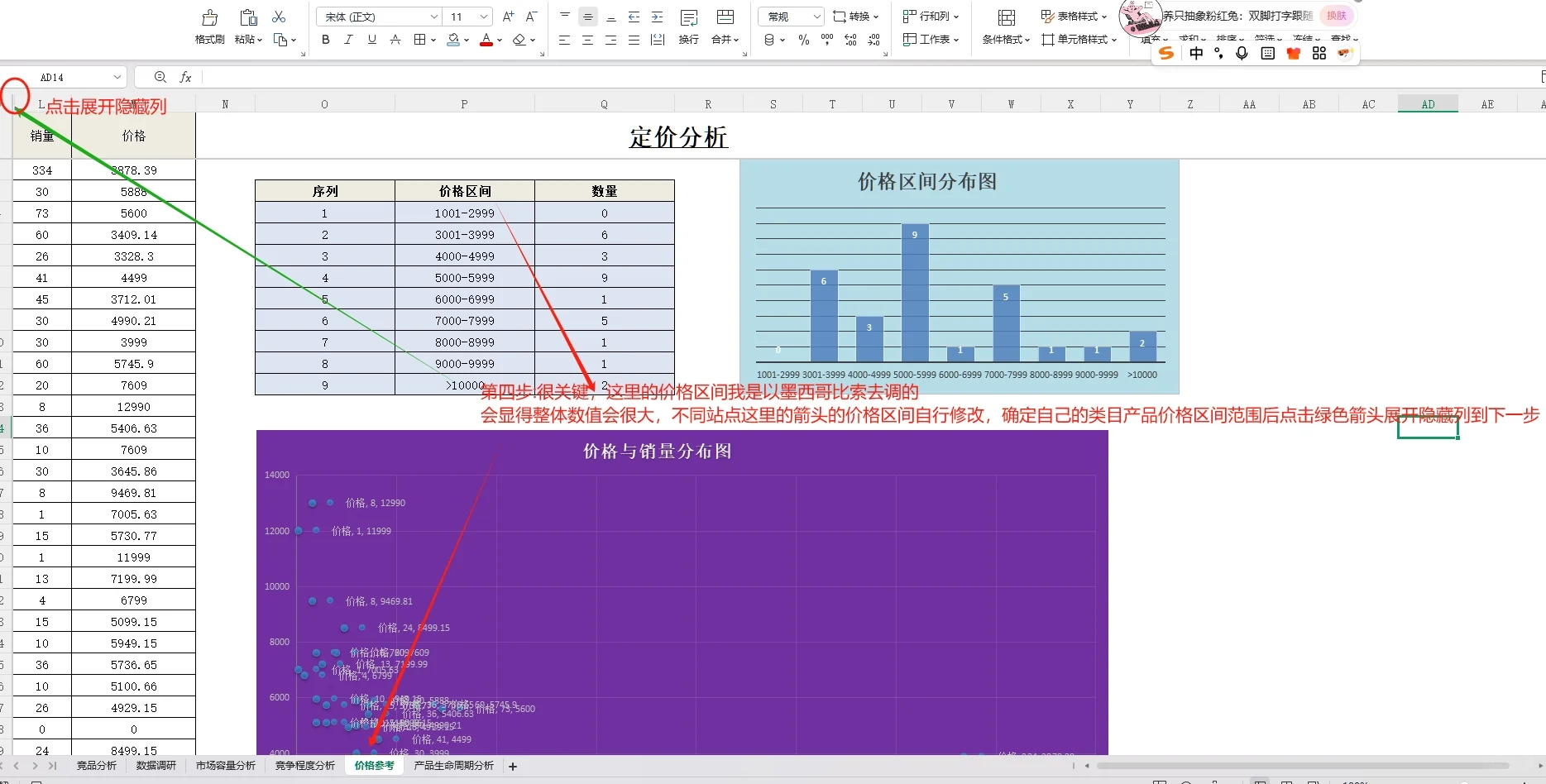
Task: Switch to the 产品生命周期分析 sheet tab
Action: click(454, 766)
